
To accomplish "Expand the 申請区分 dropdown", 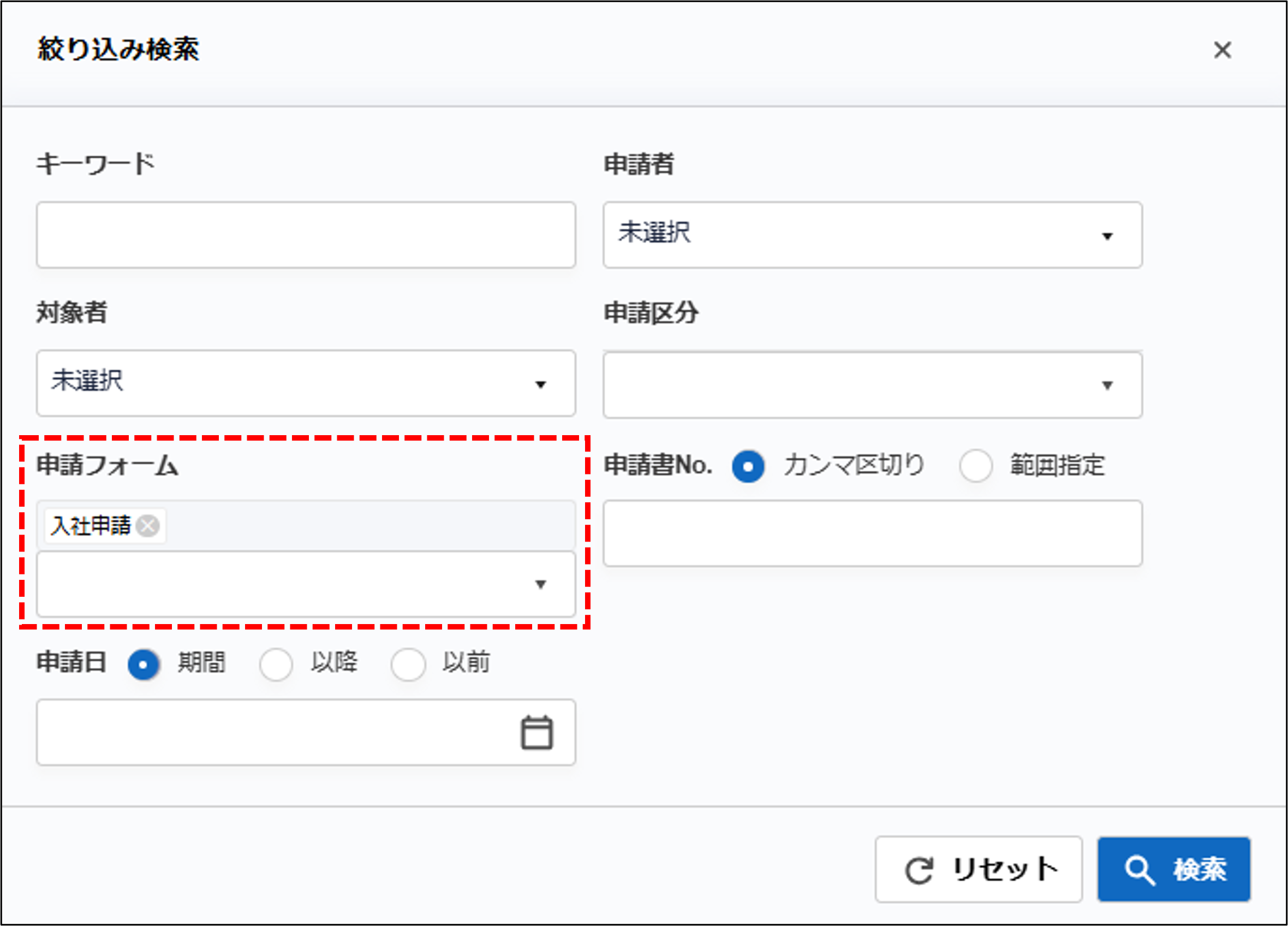I will pyautogui.click(x=872, y=384).
